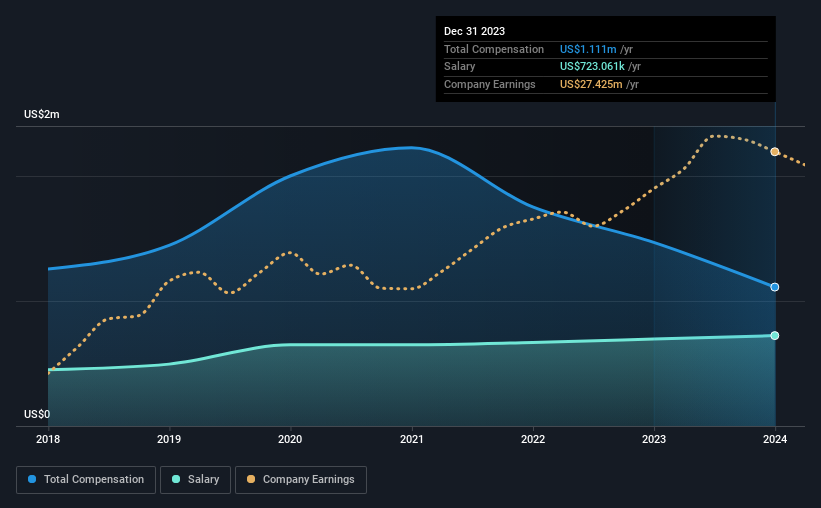Viewport: 821px width, 508px height.
Task: Click the Company Earnings label in tooltip
Action: coord(490,84)
